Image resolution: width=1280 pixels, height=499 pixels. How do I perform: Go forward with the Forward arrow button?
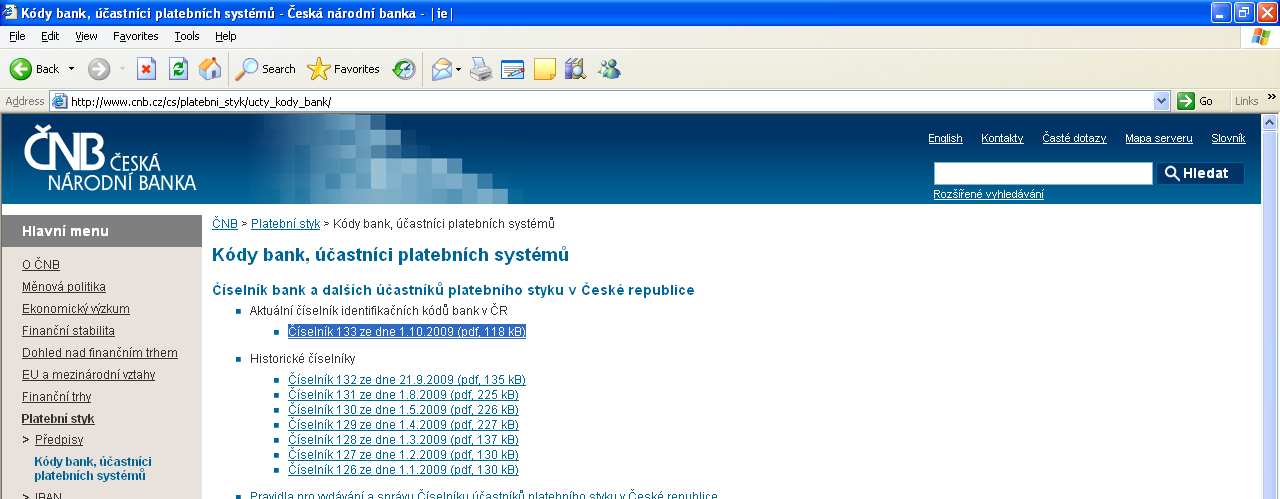tap(99, 69)
